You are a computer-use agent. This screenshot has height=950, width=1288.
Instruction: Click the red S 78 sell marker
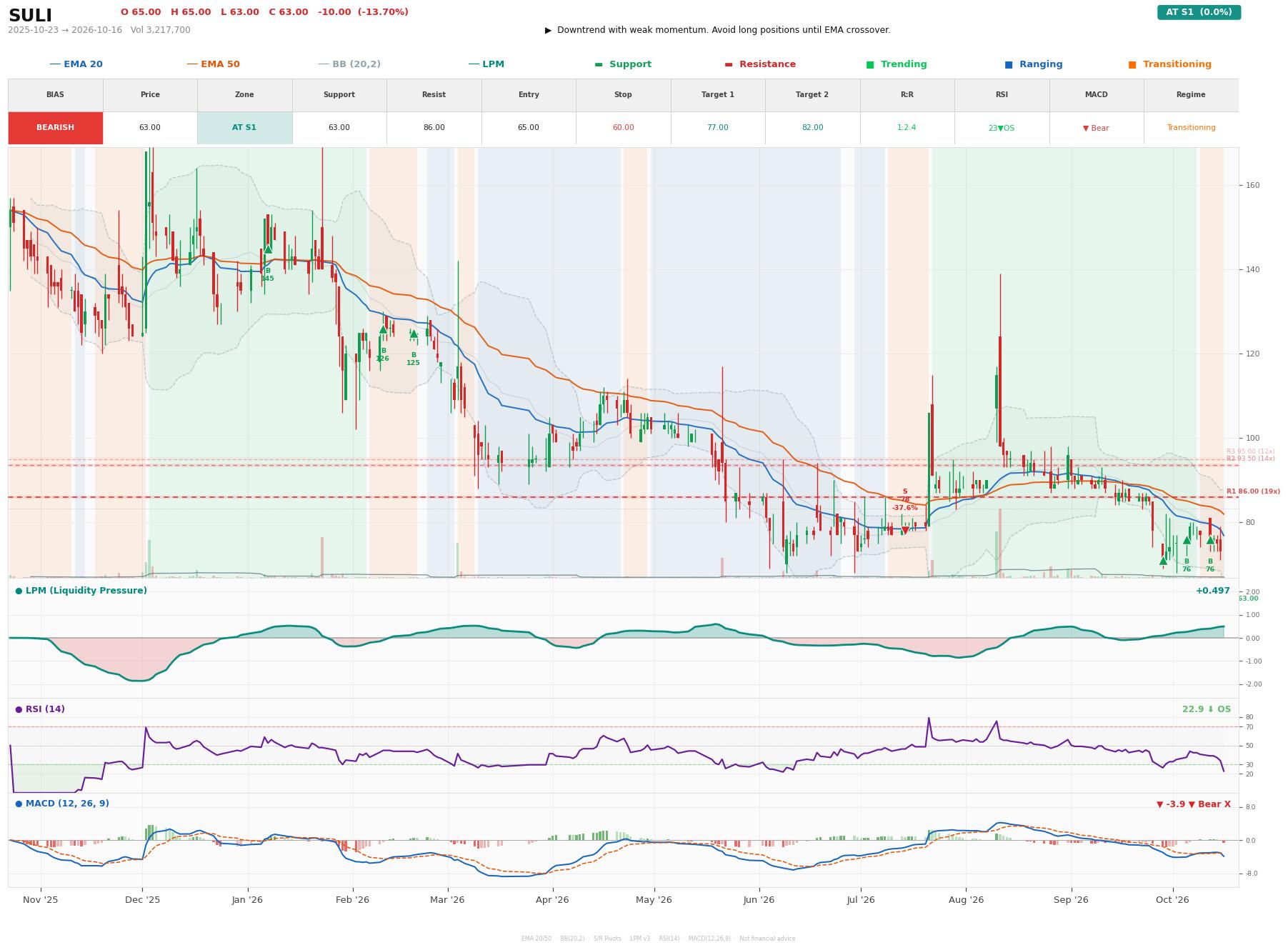pos(905,531)
